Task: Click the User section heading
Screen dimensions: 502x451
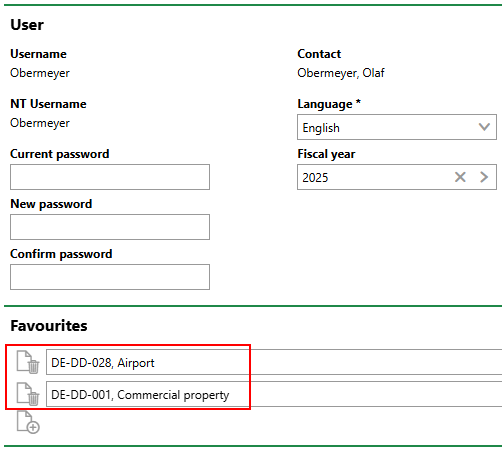Action: click(x=27, y=25)
